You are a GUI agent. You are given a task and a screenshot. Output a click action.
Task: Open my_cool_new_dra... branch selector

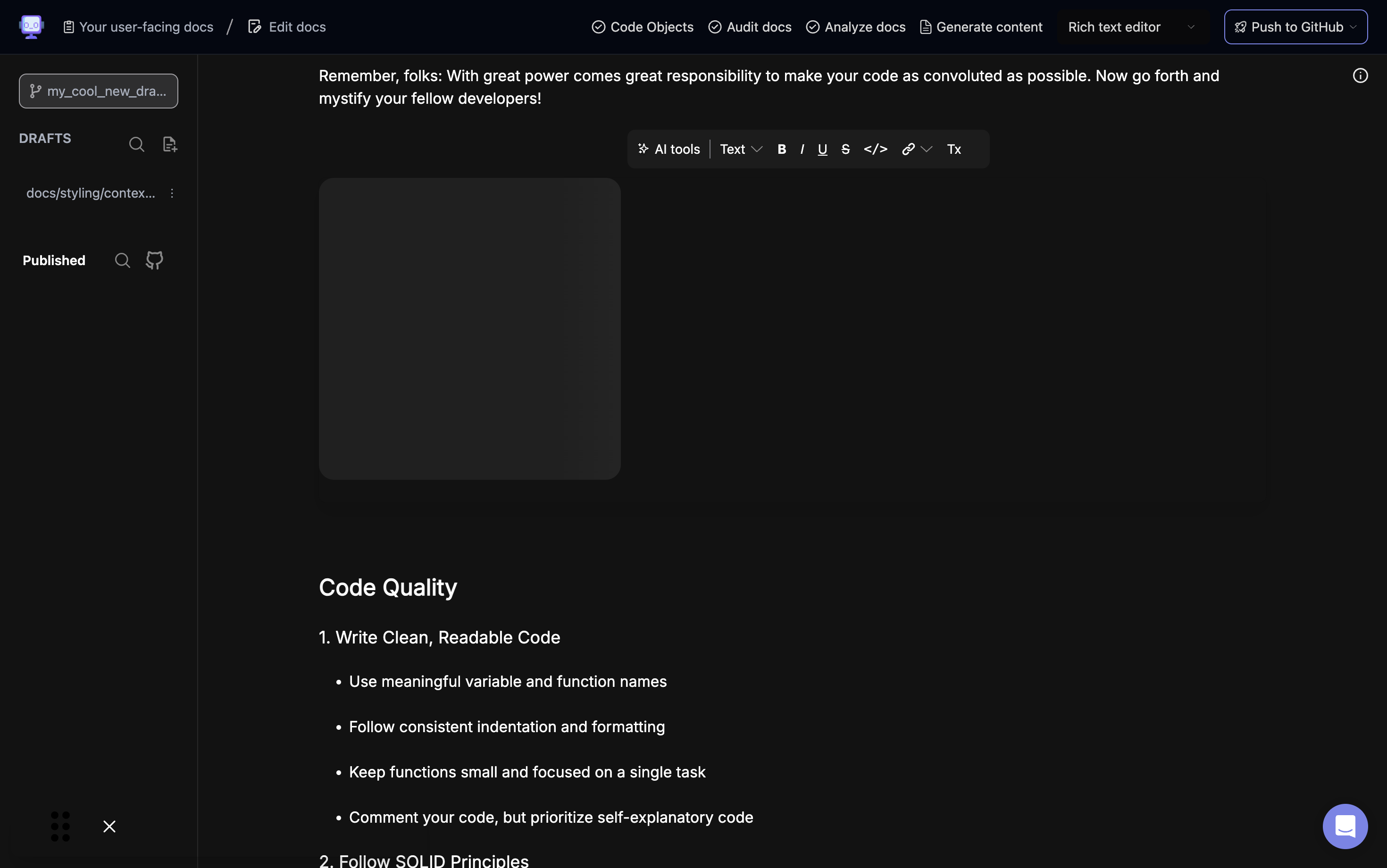(x=98, y=91)
